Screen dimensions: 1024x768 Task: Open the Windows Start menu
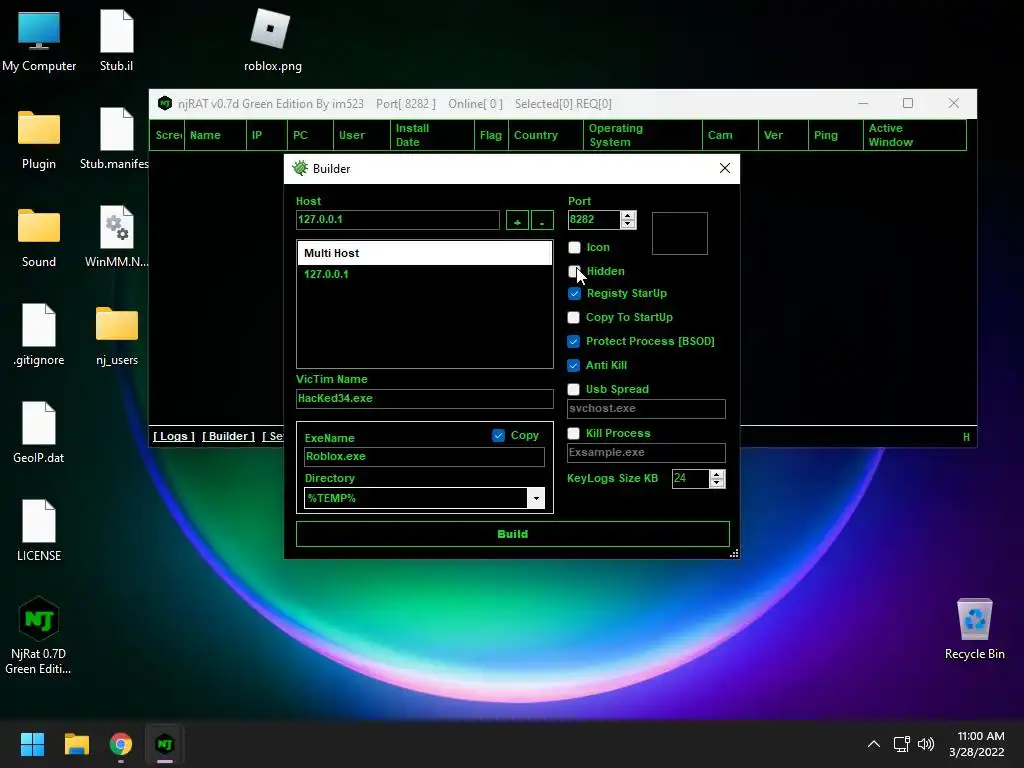point(32,744)
